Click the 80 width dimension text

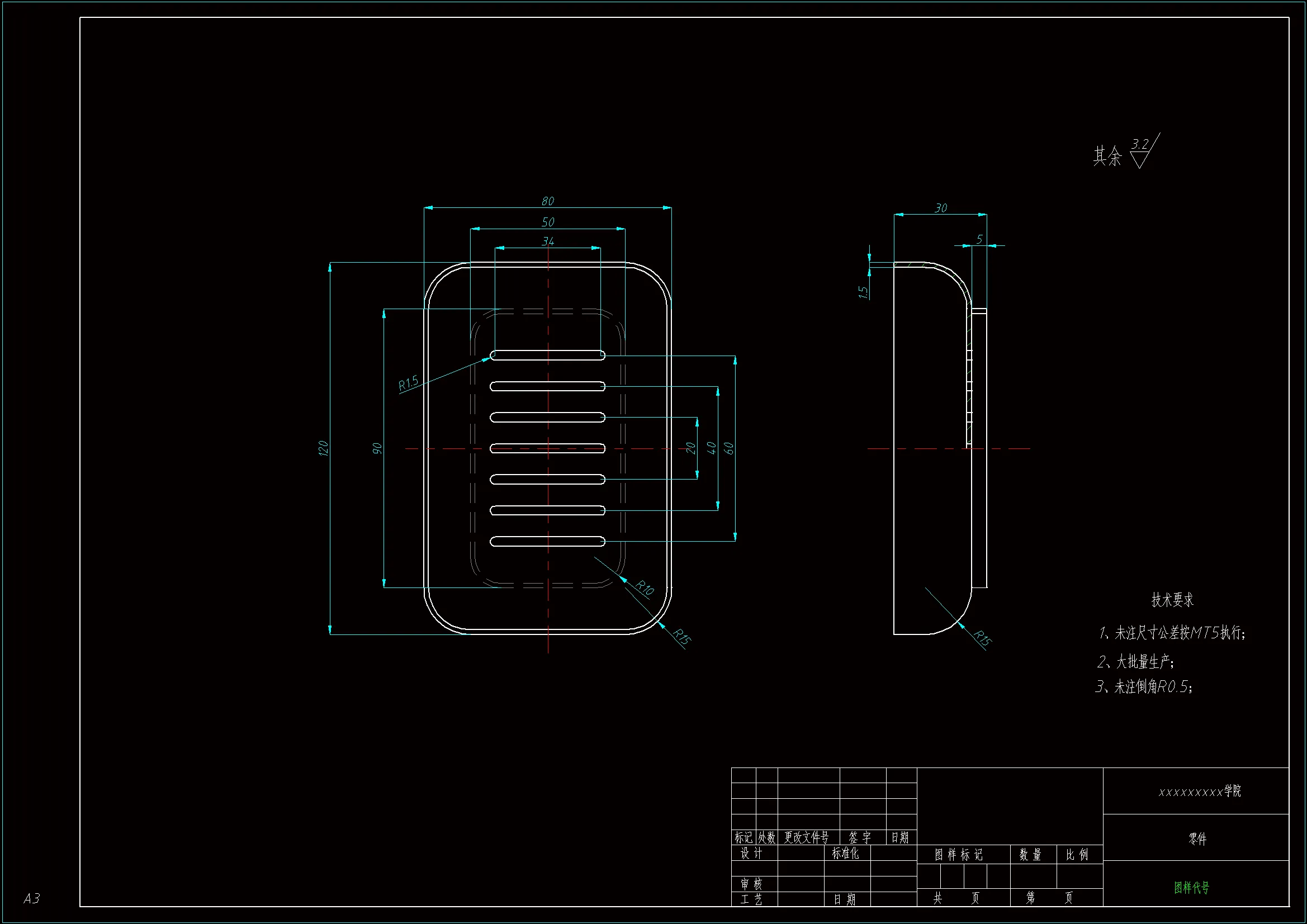pos(548,201)
